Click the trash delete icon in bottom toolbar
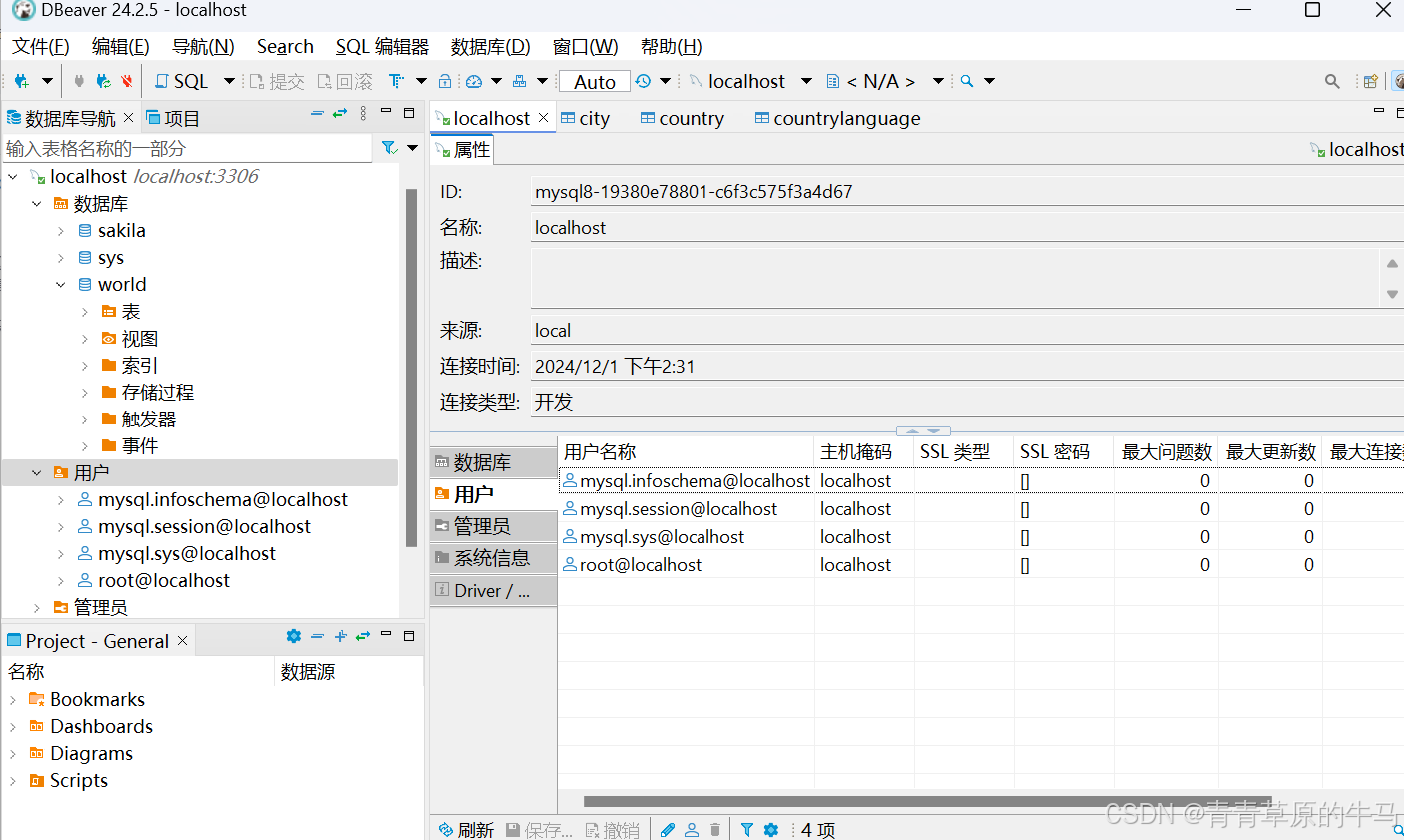Viewport: 1404px width, 840px height. coord(715,830)
